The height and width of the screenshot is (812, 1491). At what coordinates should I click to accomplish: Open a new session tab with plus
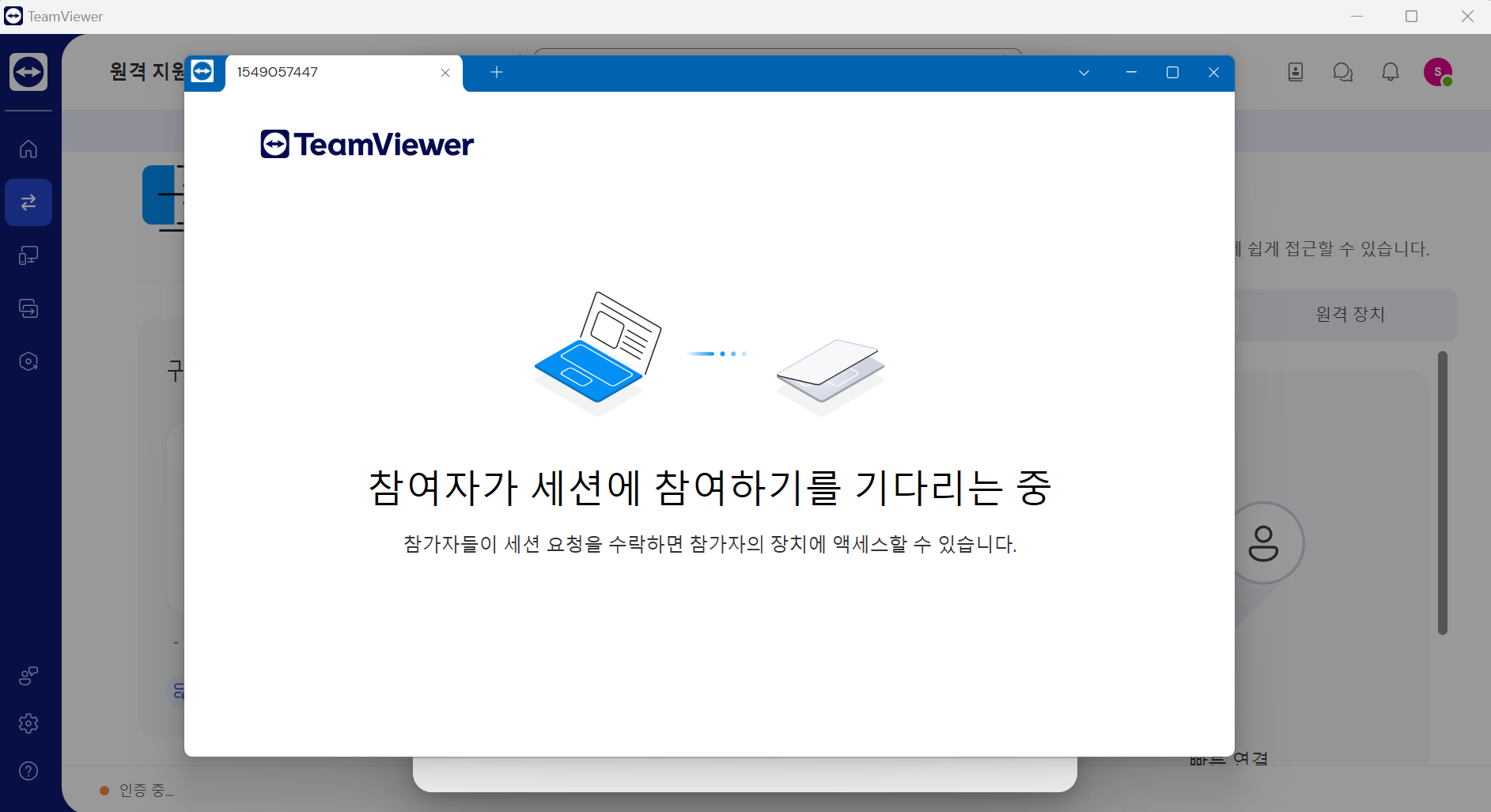496,72
